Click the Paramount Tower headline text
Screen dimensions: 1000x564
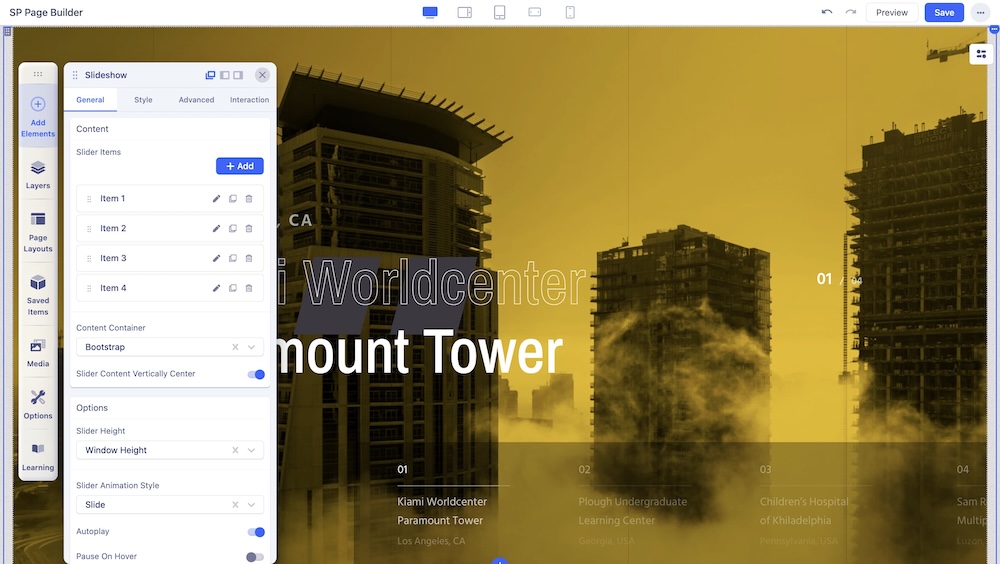421,352
